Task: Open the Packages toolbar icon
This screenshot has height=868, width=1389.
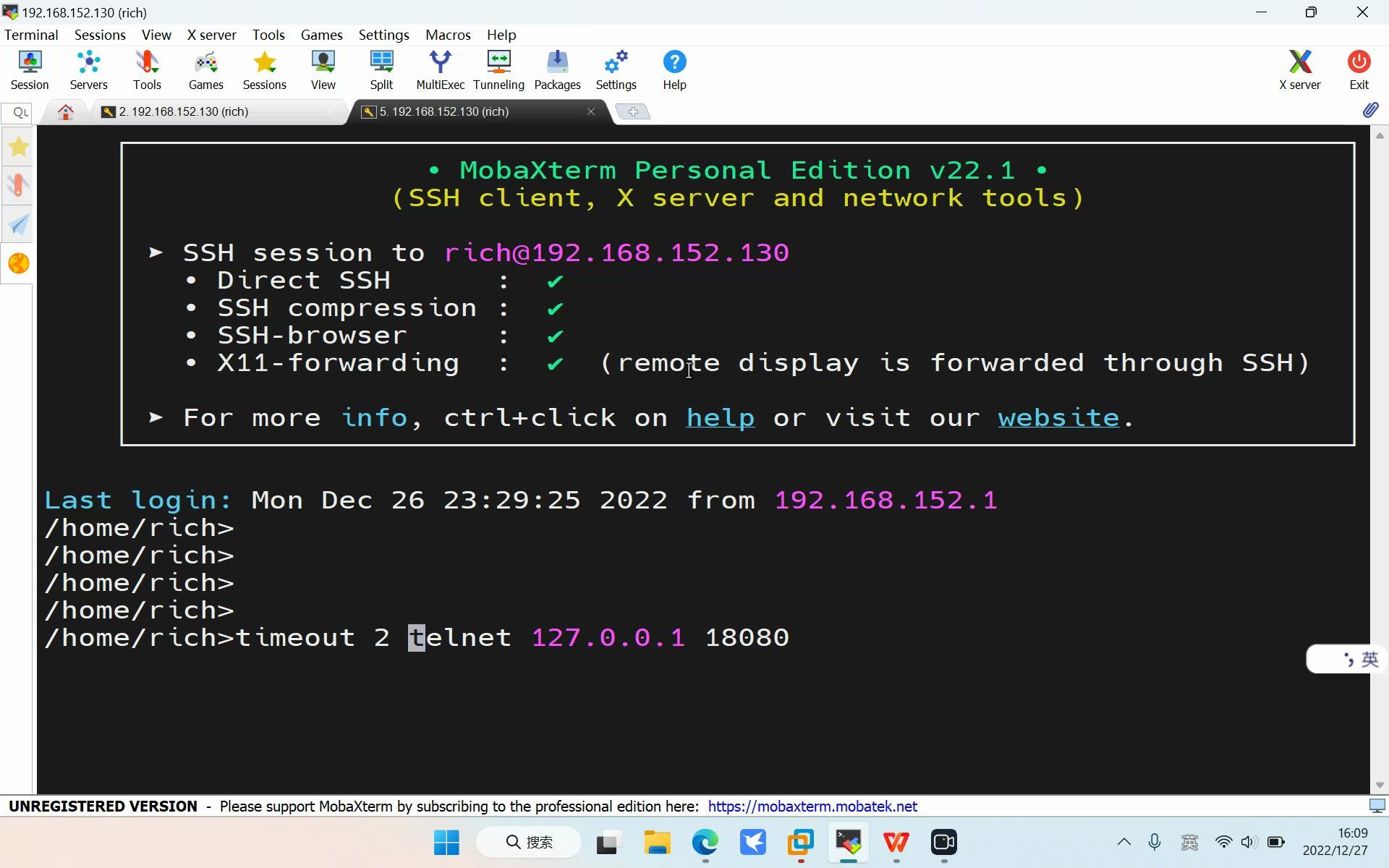Action: [557, 70]
